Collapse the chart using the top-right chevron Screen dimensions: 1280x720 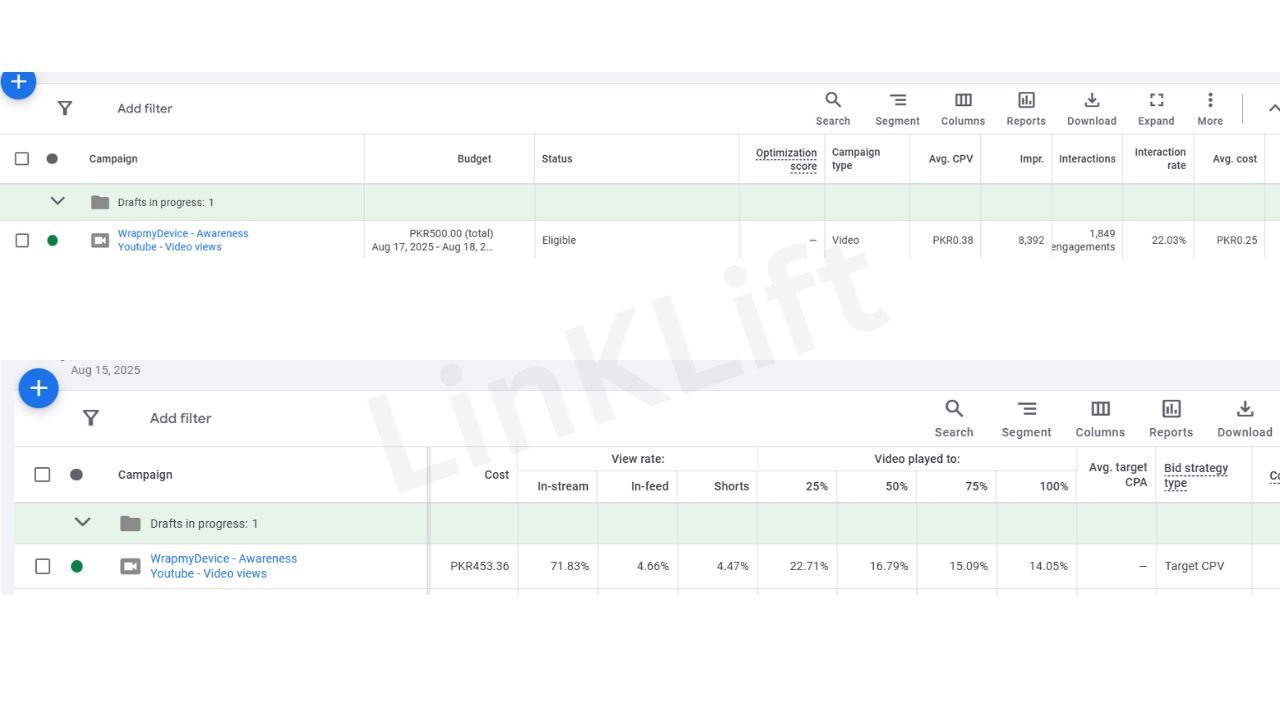[x=1272, y=108]
